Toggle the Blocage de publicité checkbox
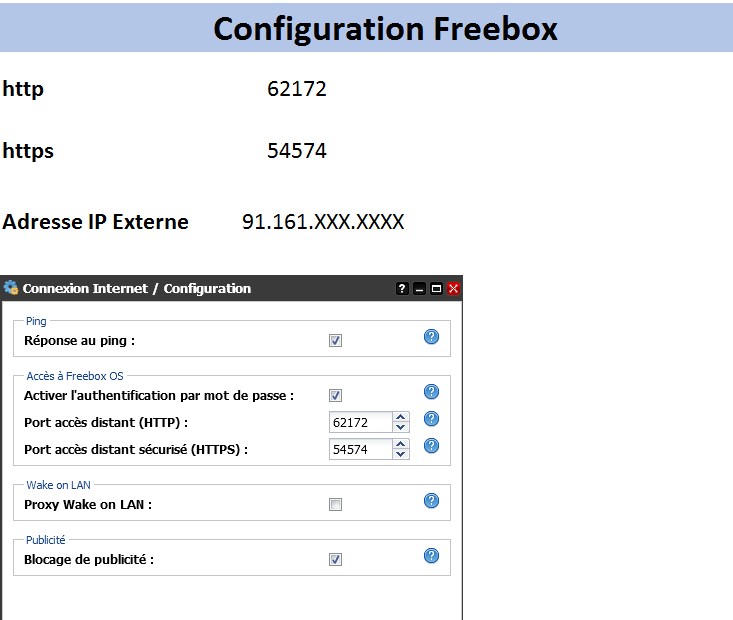733x620 pixels. pyautogui.click(x=335, y=559)
